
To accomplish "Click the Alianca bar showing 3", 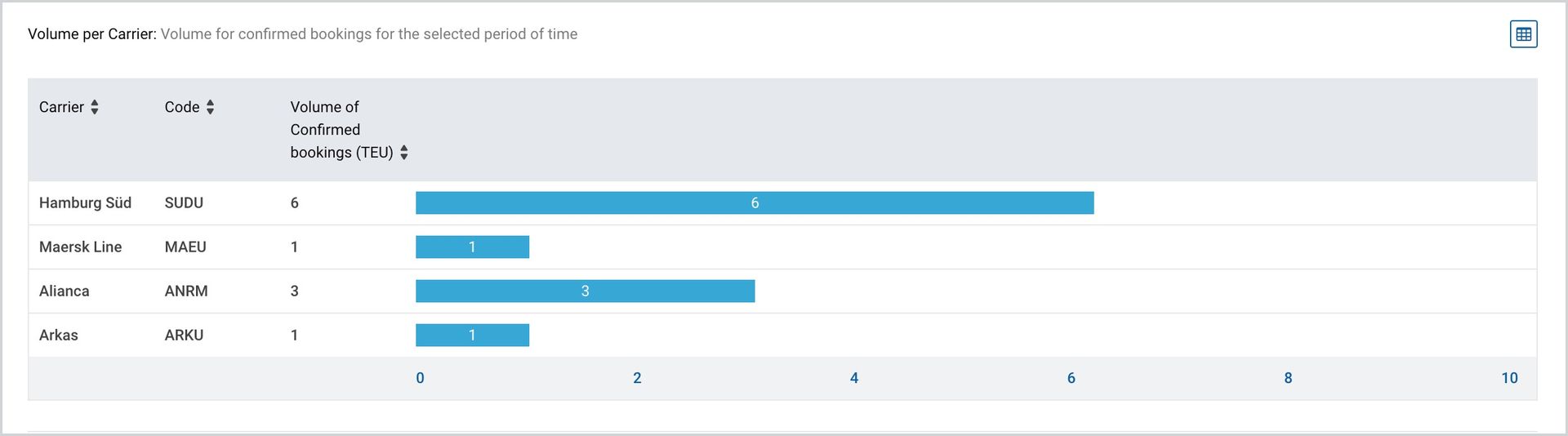I will point(585,291).
